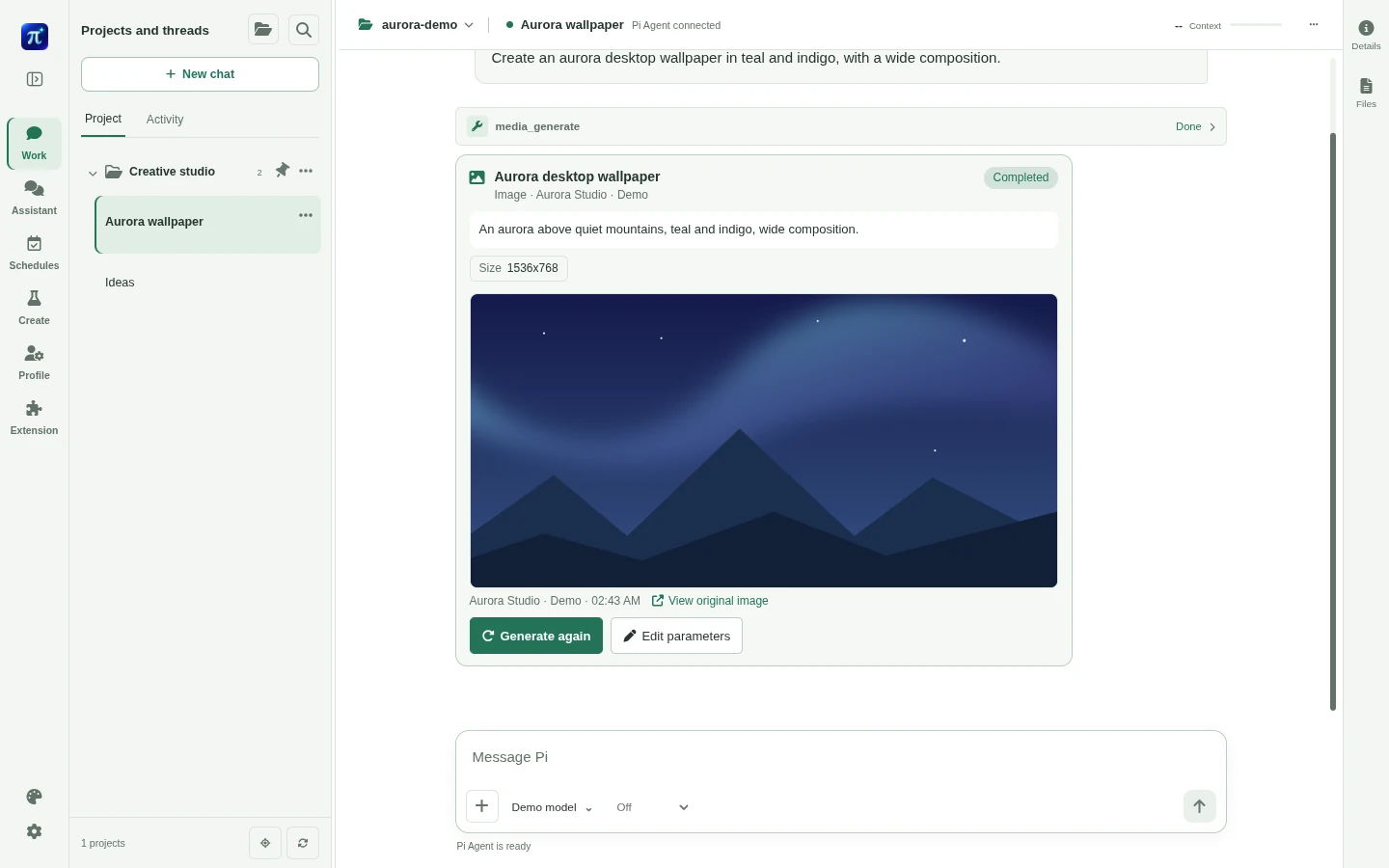Click the chat vertical scrollbar
This screenshot has width=1389, height=868.
tap(1333, 420)
